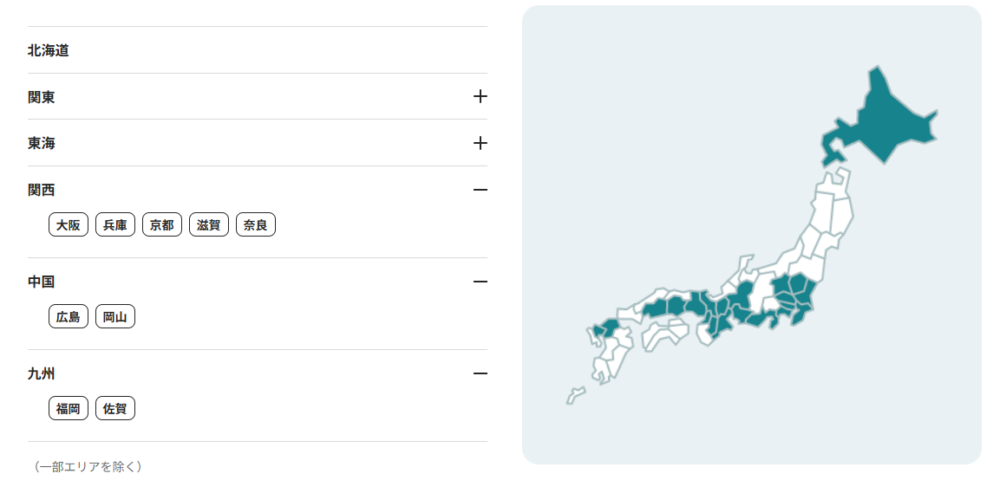This screenshot has height=493, width=1000.
Task: Click the 北海道 region heading
Action: point(48,50)
